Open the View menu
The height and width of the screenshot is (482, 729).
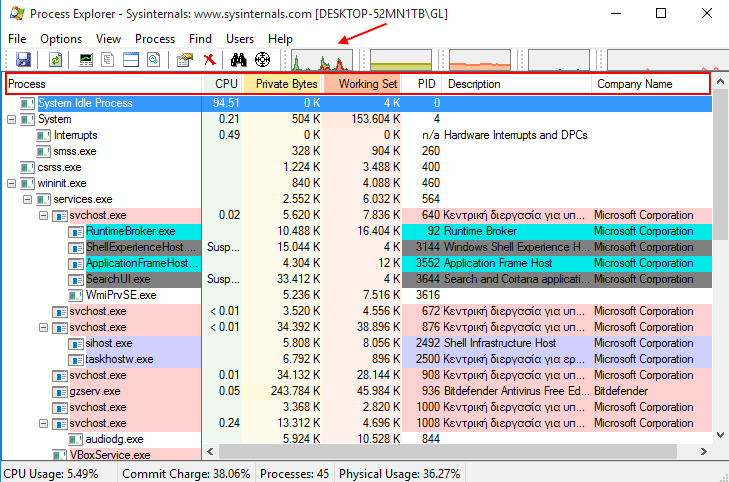tap(108, 39)
